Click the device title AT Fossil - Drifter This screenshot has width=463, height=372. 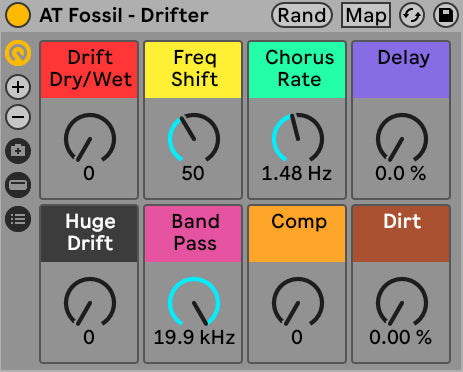tap(124, 15)
